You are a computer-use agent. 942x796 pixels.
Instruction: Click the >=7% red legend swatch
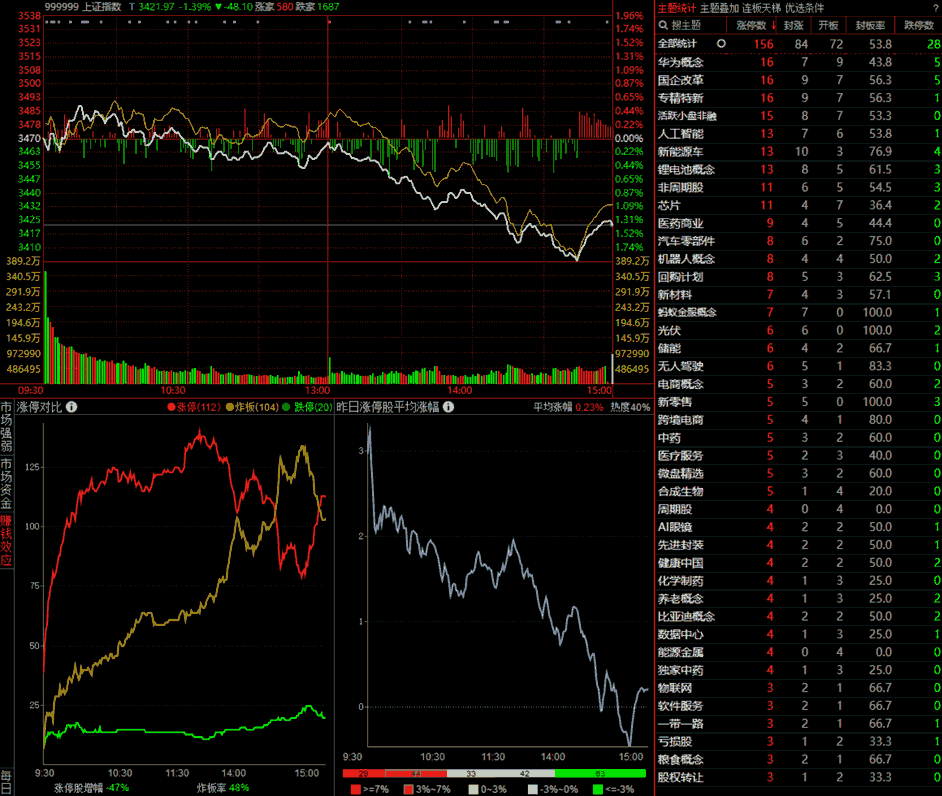pyautogui.click(x=355, y=789)
